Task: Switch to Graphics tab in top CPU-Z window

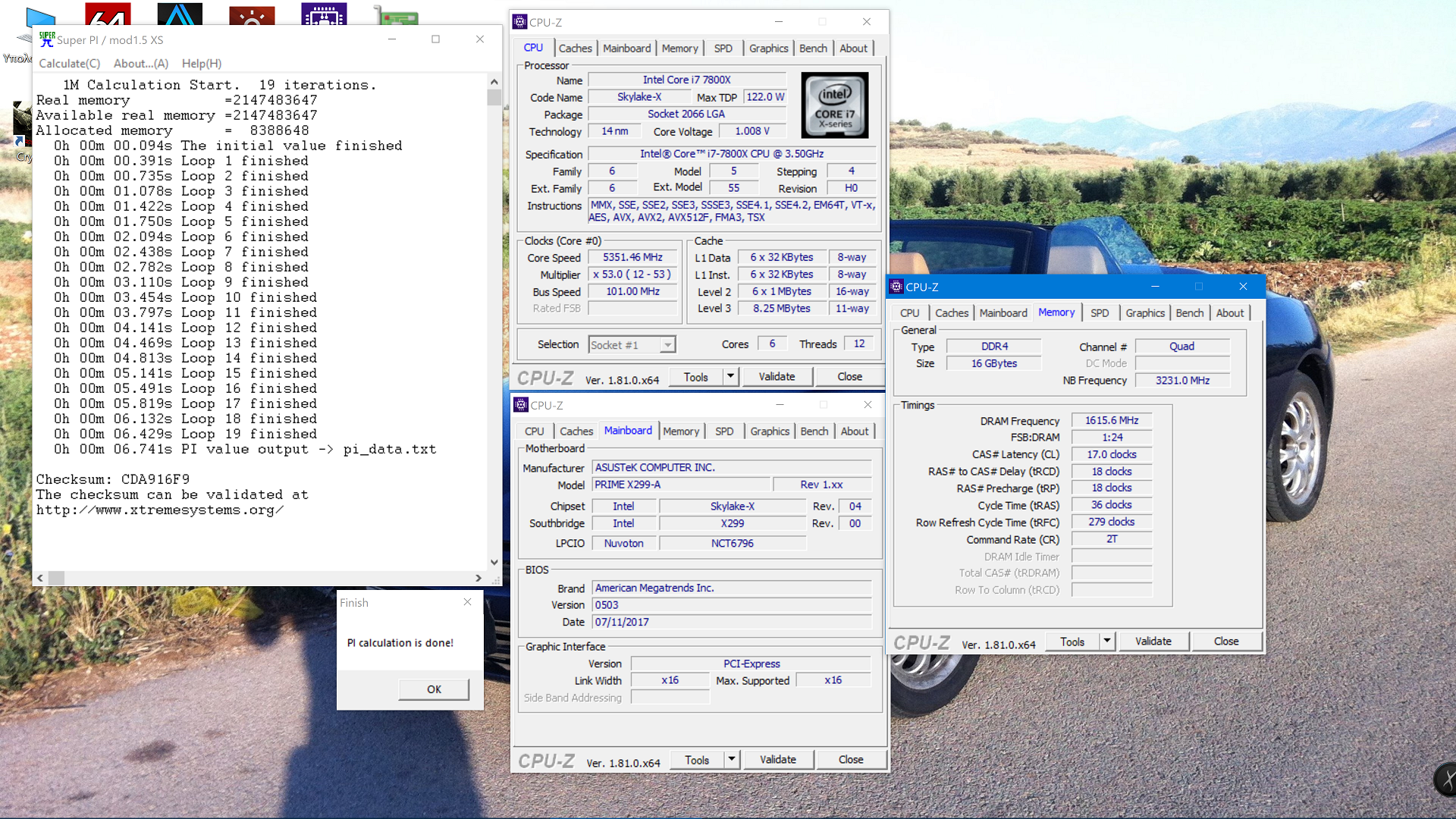Action: (768, 48)
